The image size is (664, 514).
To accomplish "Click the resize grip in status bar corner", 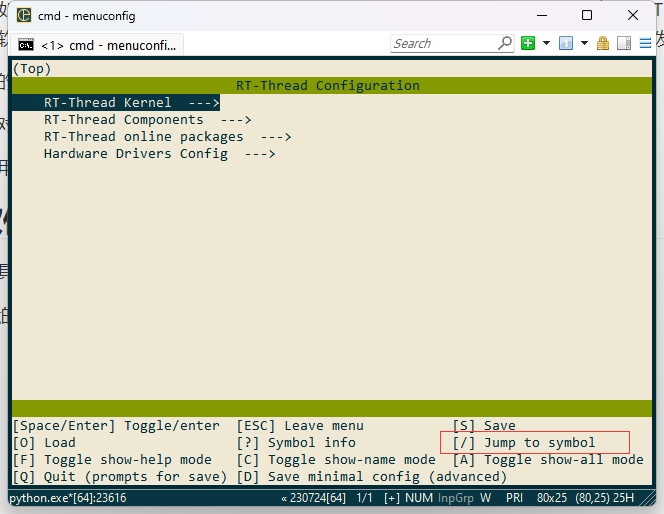I will pos(647,498).
